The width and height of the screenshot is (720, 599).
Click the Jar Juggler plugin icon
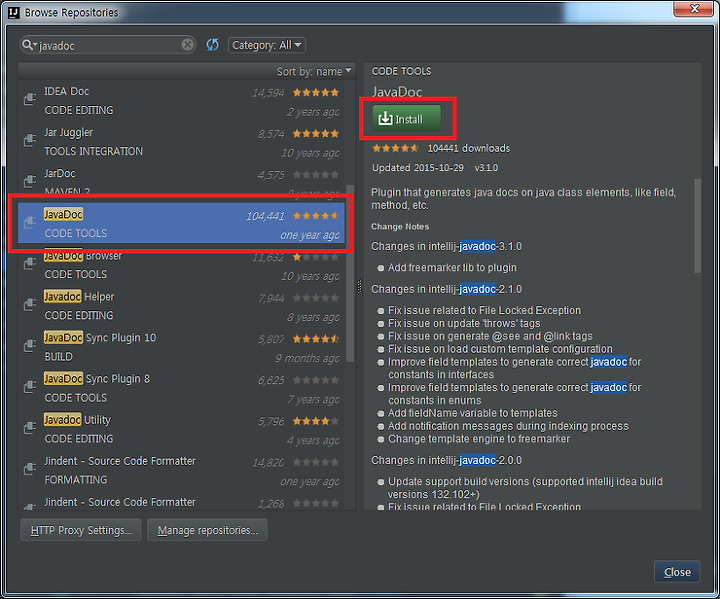click(x=29, y=140)
